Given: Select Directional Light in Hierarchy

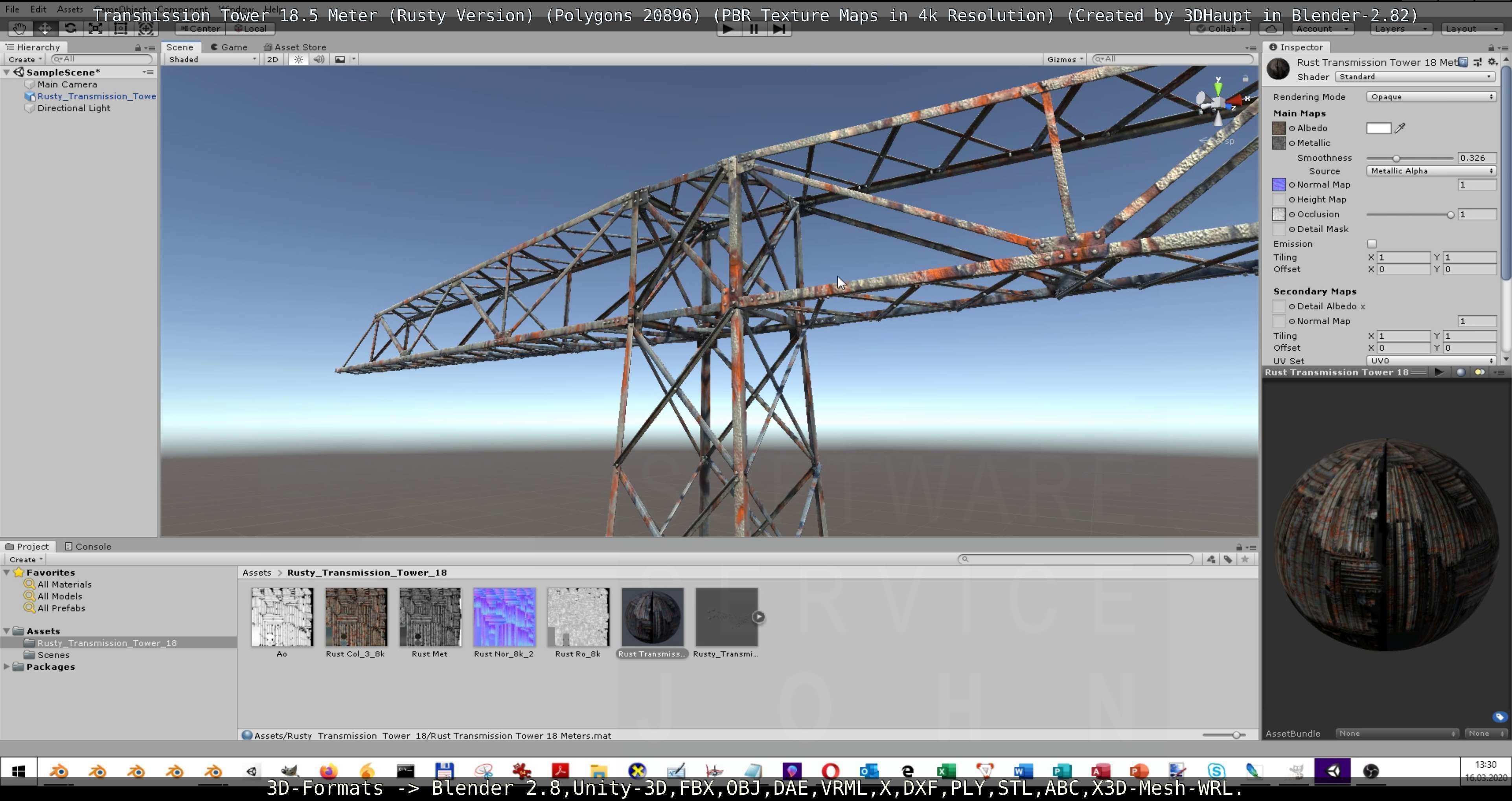Looking at the screenshot, I should click(x=74, y=108).
